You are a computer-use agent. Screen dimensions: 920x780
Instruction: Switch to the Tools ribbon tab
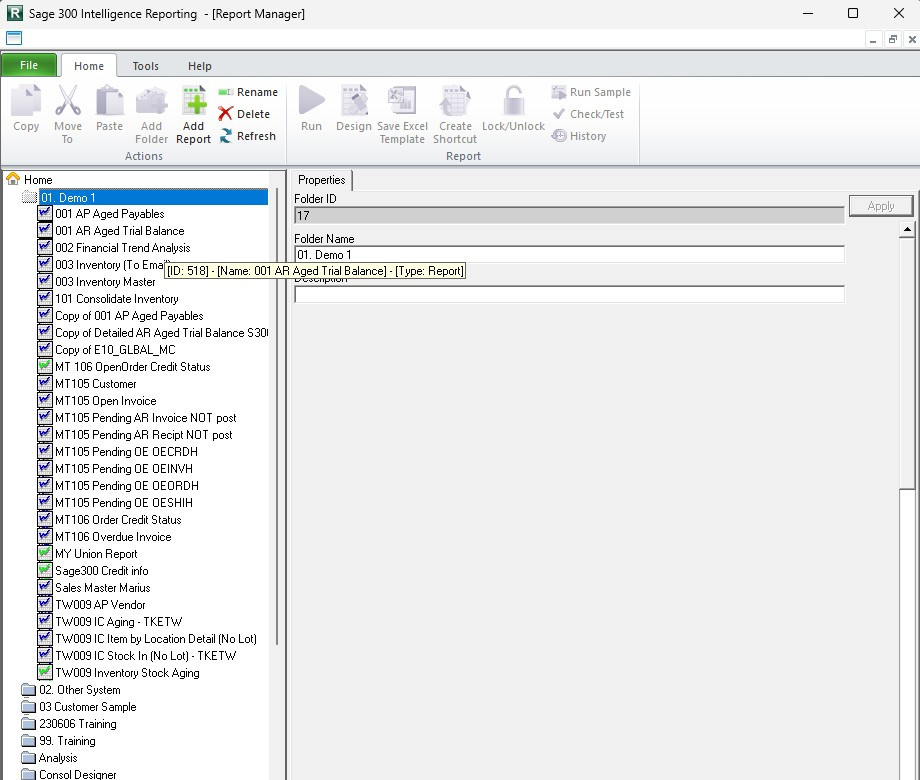[x=146, y=66]
